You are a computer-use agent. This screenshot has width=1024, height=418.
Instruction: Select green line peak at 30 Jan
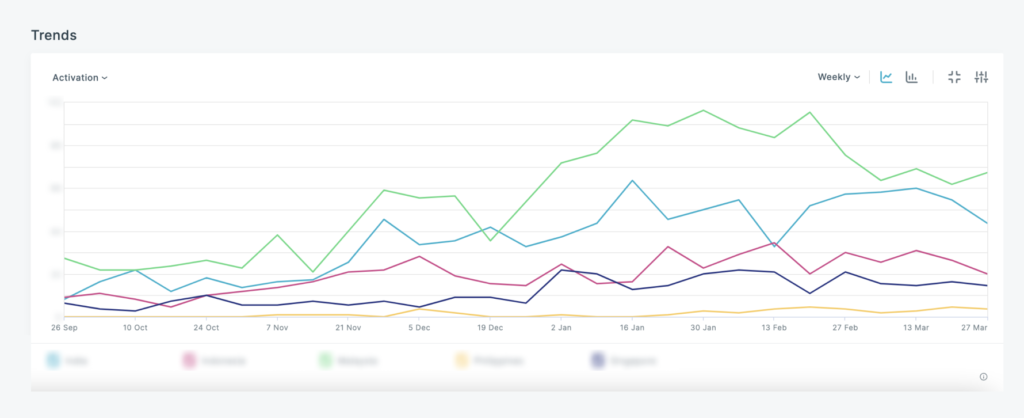[x=704, y=110]
